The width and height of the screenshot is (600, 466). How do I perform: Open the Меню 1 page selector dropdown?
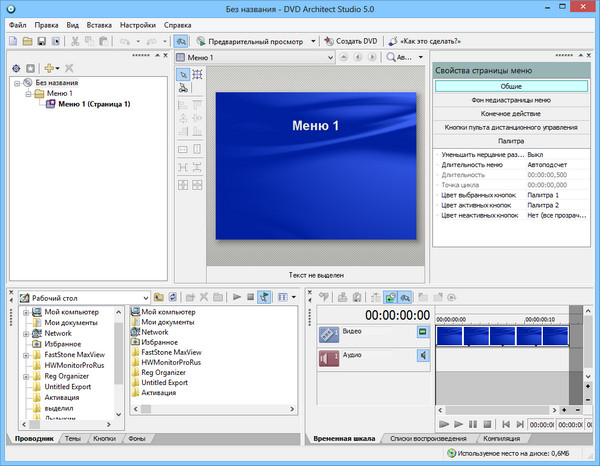pyautogui.click(x=328, y=58)
